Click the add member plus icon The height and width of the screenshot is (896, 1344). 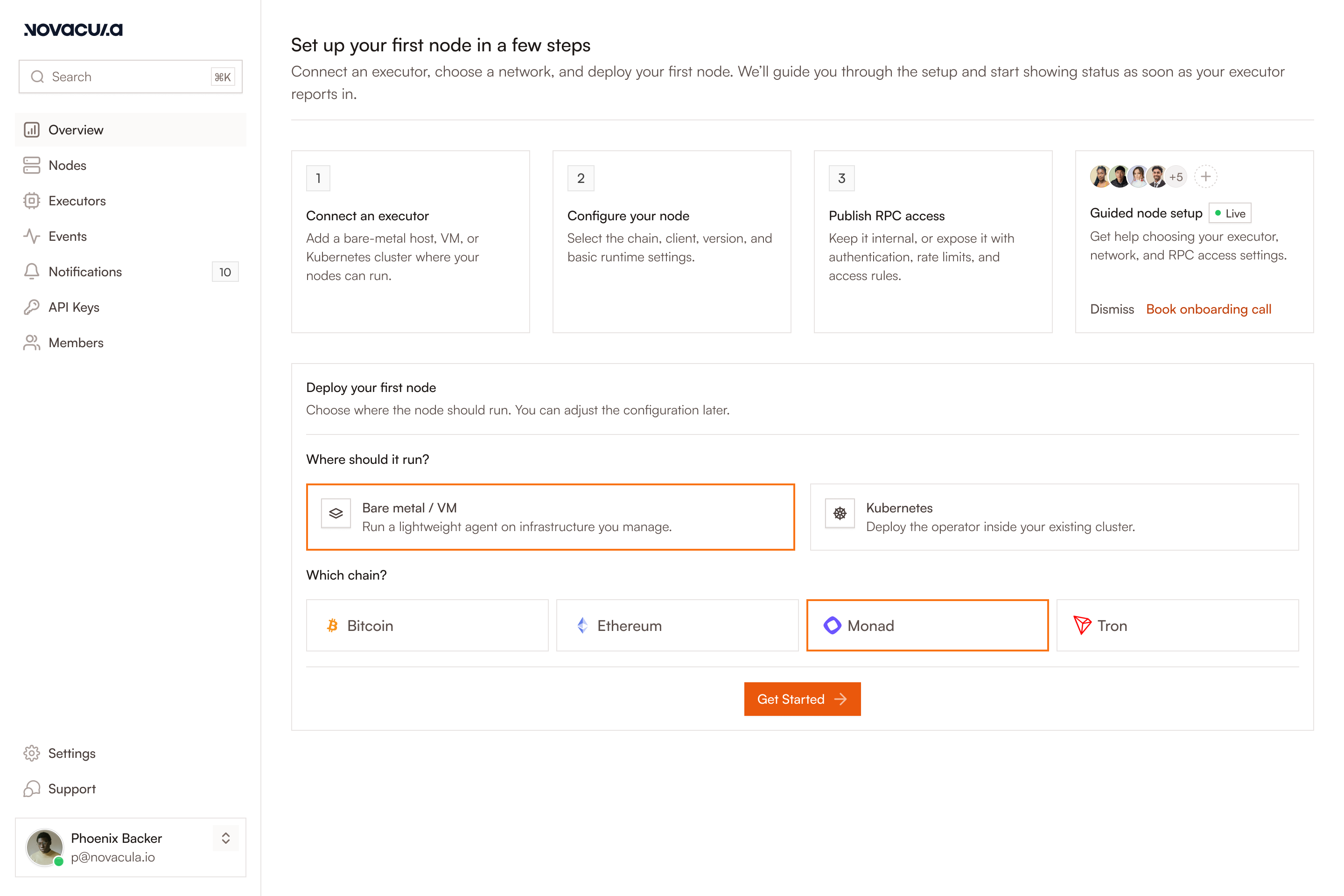pyautogui.click(x=1206, y=176)
